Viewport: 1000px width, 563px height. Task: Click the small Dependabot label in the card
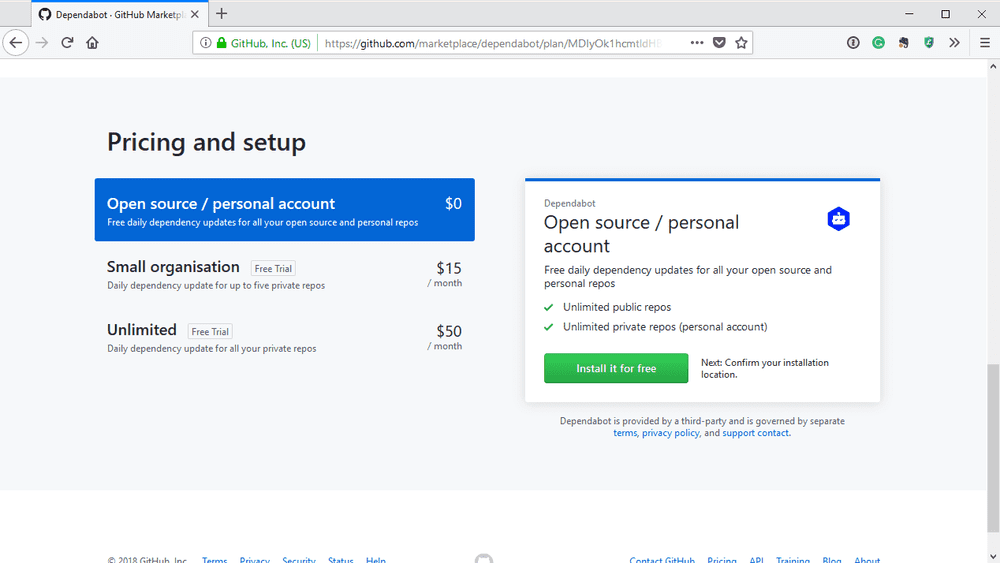point(570,203)
